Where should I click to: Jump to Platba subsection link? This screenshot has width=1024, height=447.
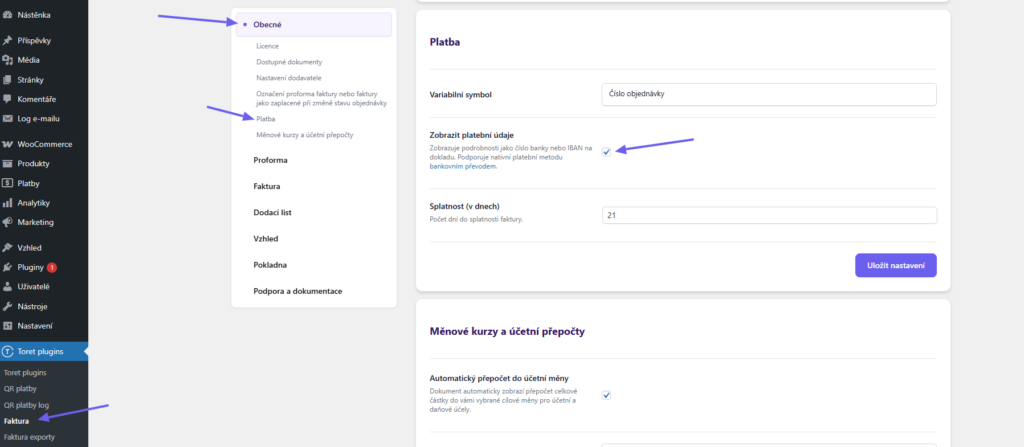point(266,119)
